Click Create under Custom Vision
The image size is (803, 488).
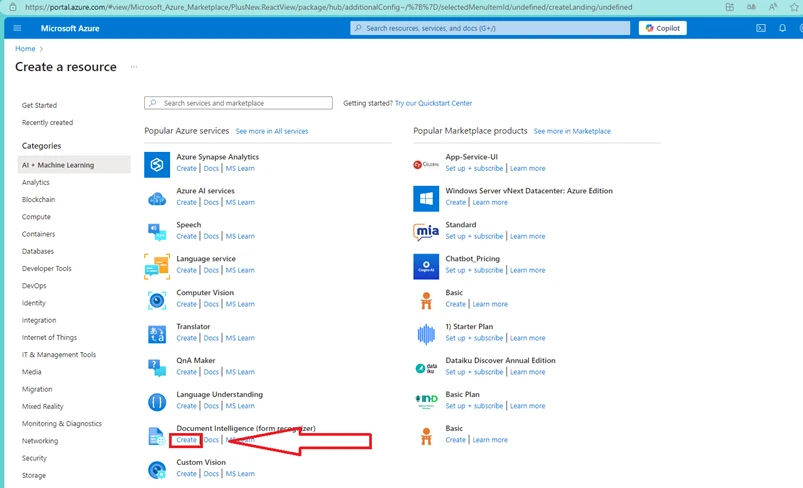(186, 474)
